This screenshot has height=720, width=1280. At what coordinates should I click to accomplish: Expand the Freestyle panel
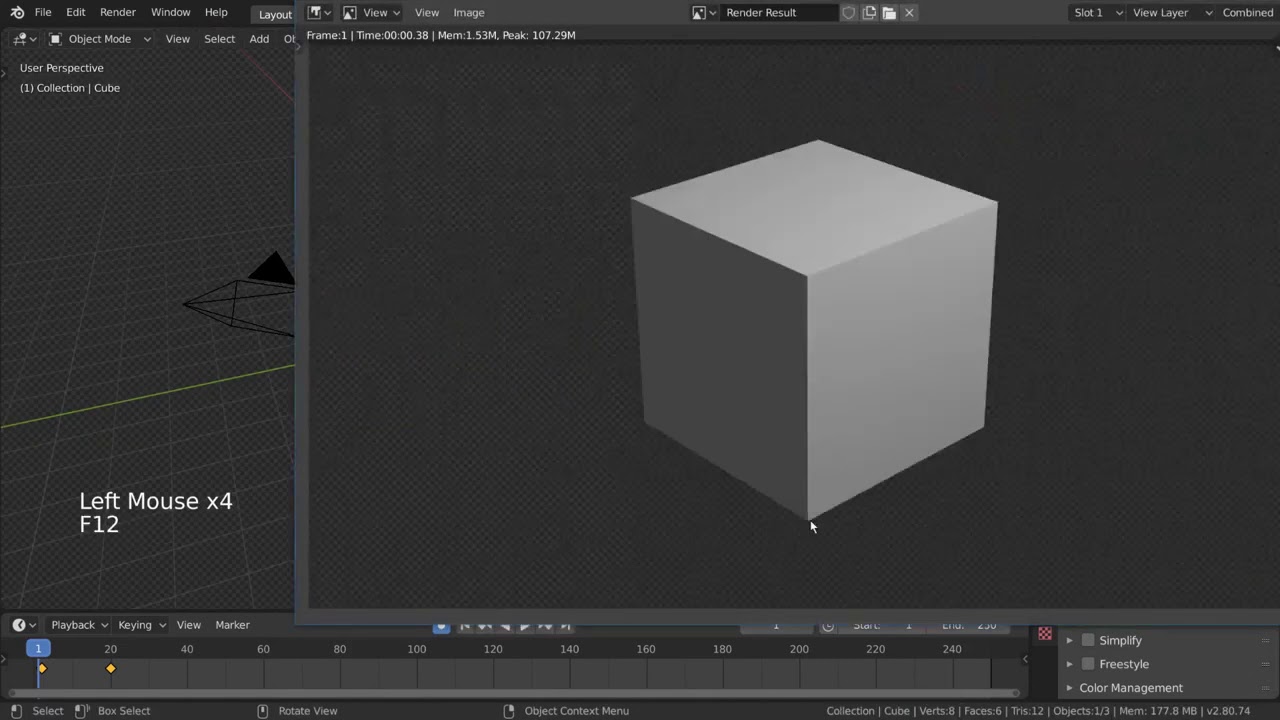pos(1069,664)
